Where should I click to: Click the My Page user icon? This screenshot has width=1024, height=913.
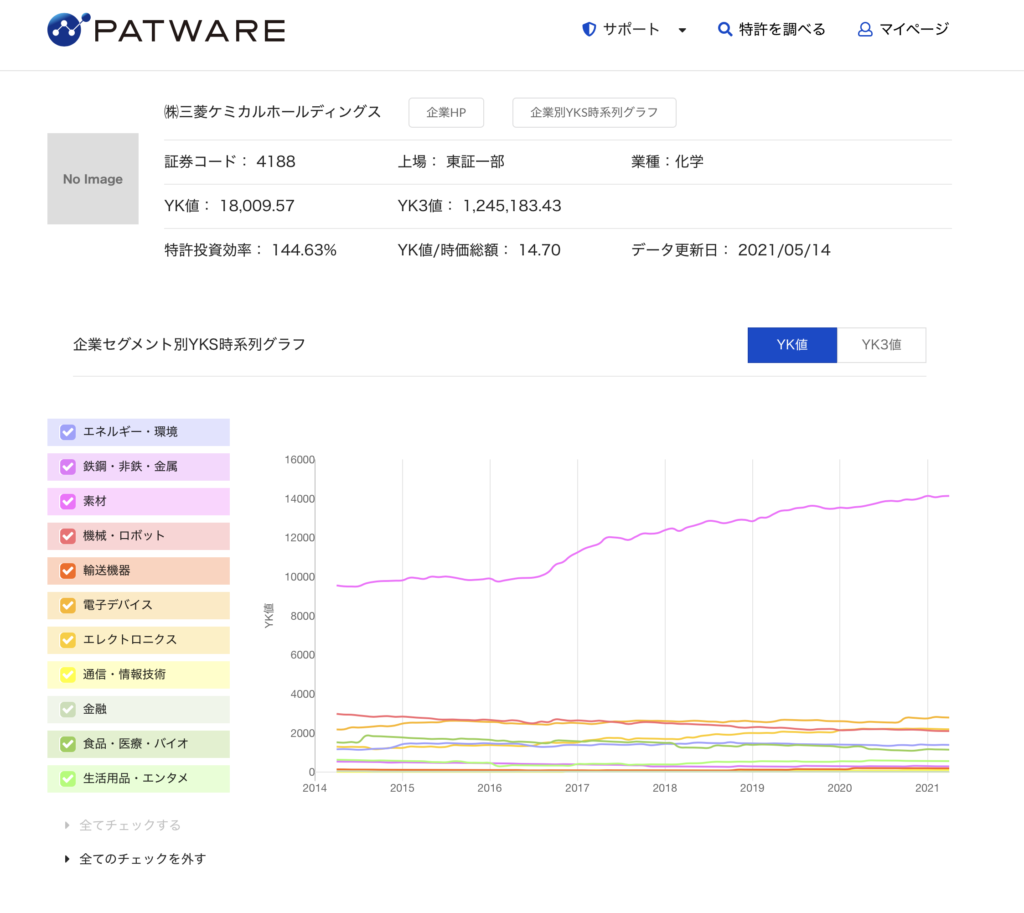click(865, 29)
